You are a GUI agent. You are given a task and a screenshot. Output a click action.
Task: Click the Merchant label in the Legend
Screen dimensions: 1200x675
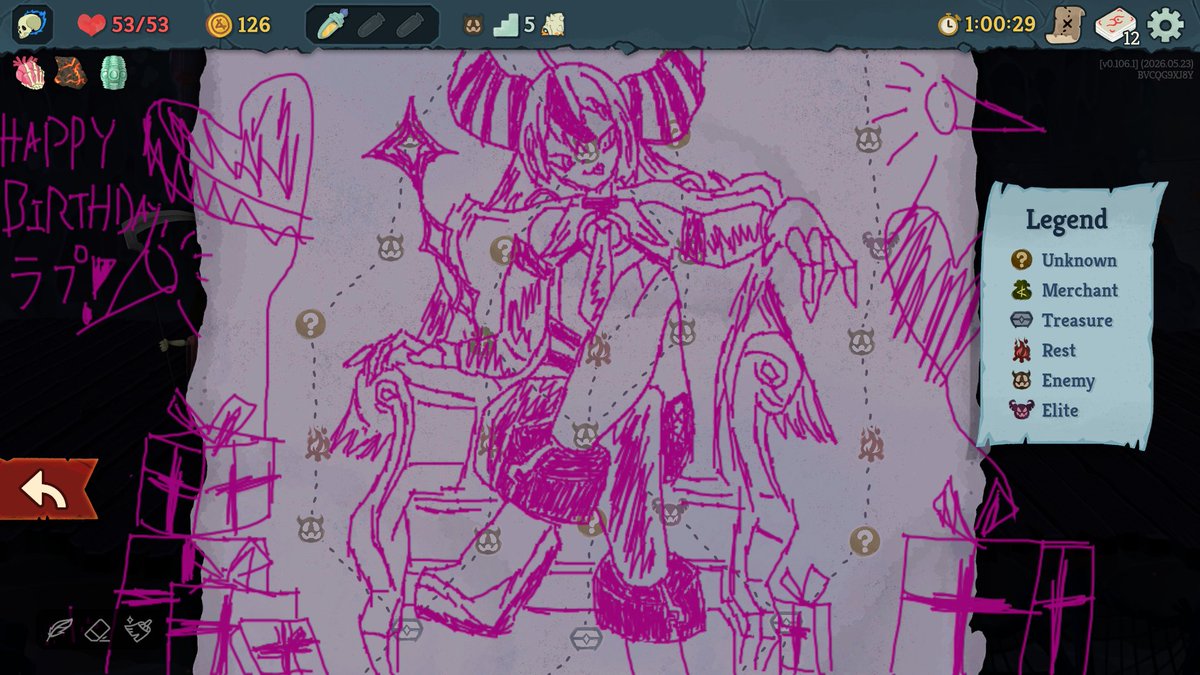1080,290
